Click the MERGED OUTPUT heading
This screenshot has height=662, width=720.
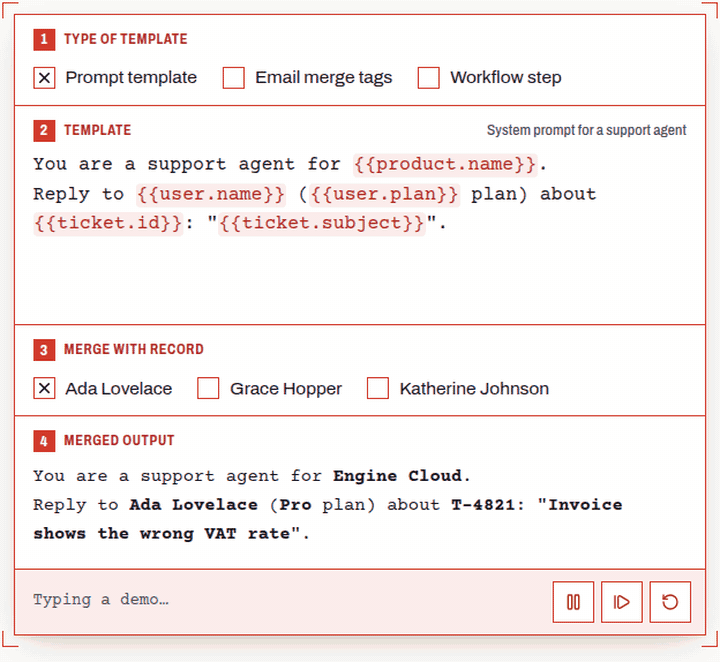pos(119,441)
